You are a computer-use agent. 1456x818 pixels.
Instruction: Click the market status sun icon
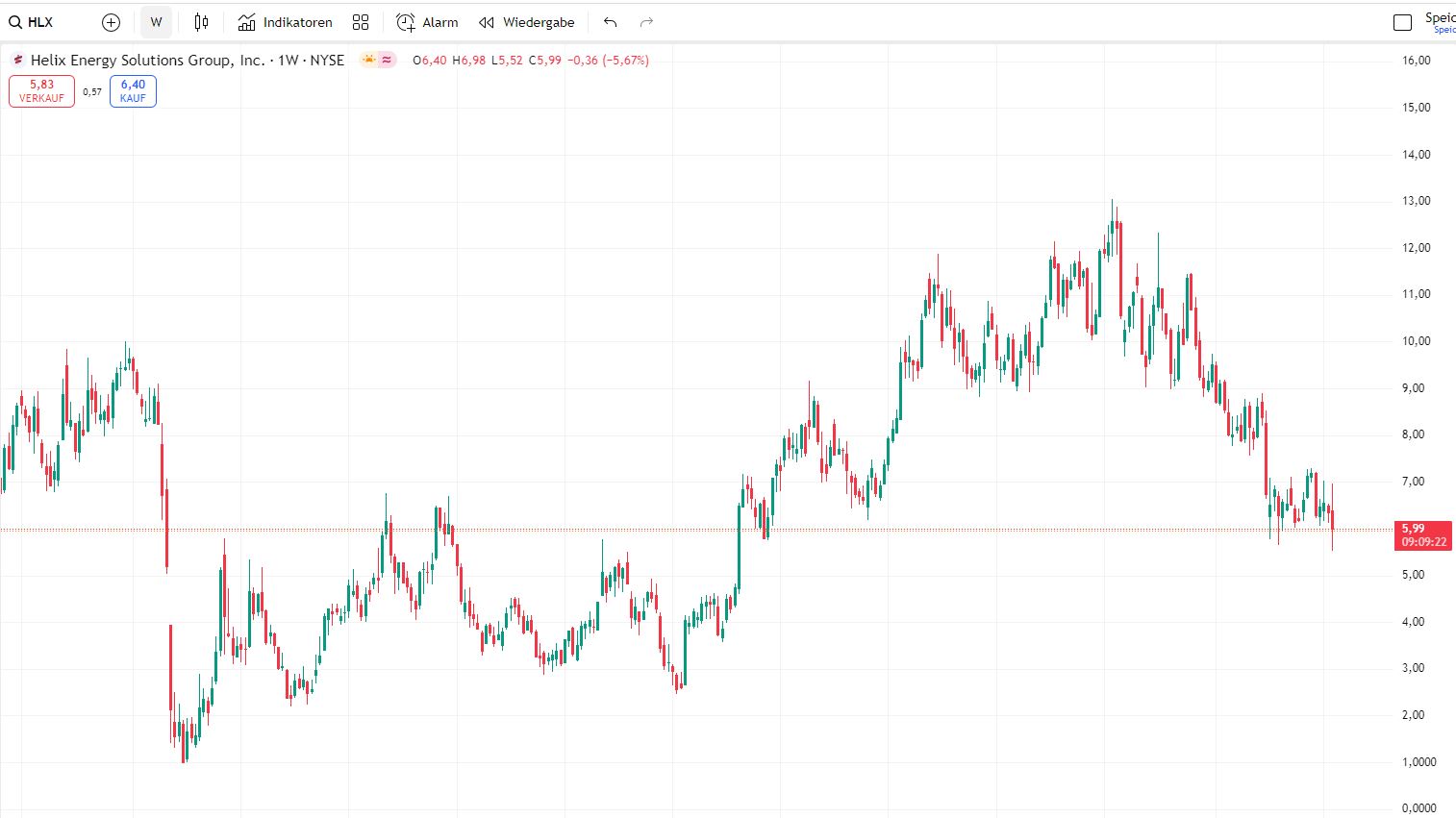click(368, 60)
